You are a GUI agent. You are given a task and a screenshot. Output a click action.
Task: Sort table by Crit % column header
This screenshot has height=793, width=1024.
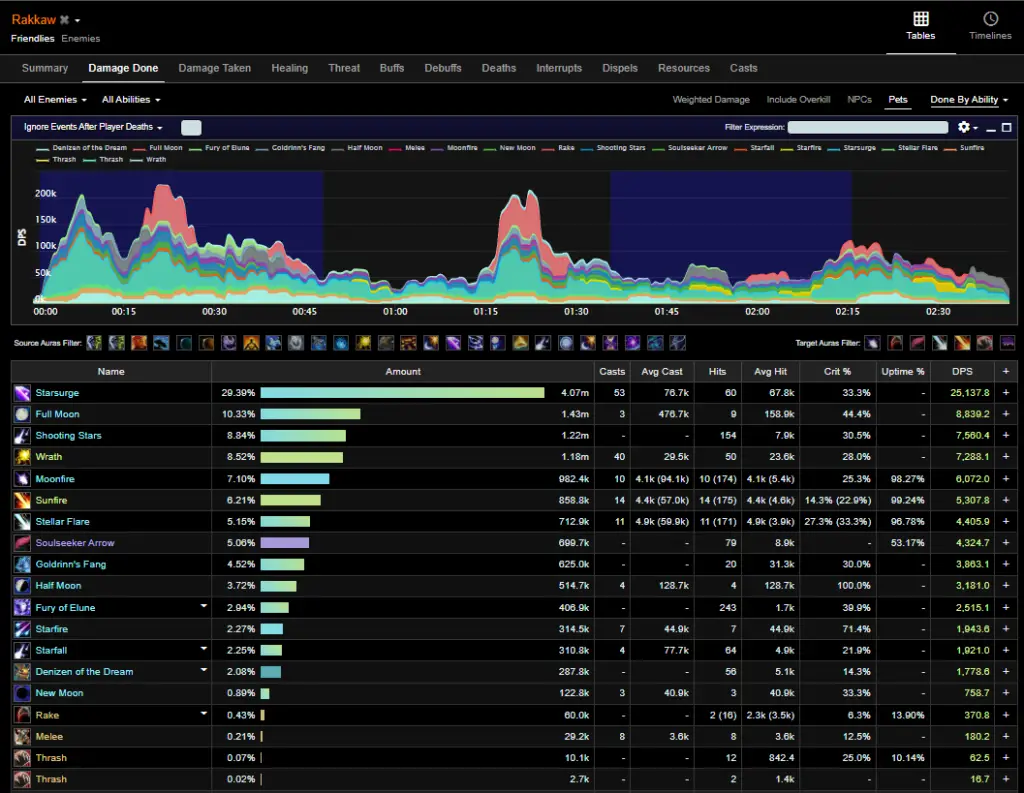837,371
